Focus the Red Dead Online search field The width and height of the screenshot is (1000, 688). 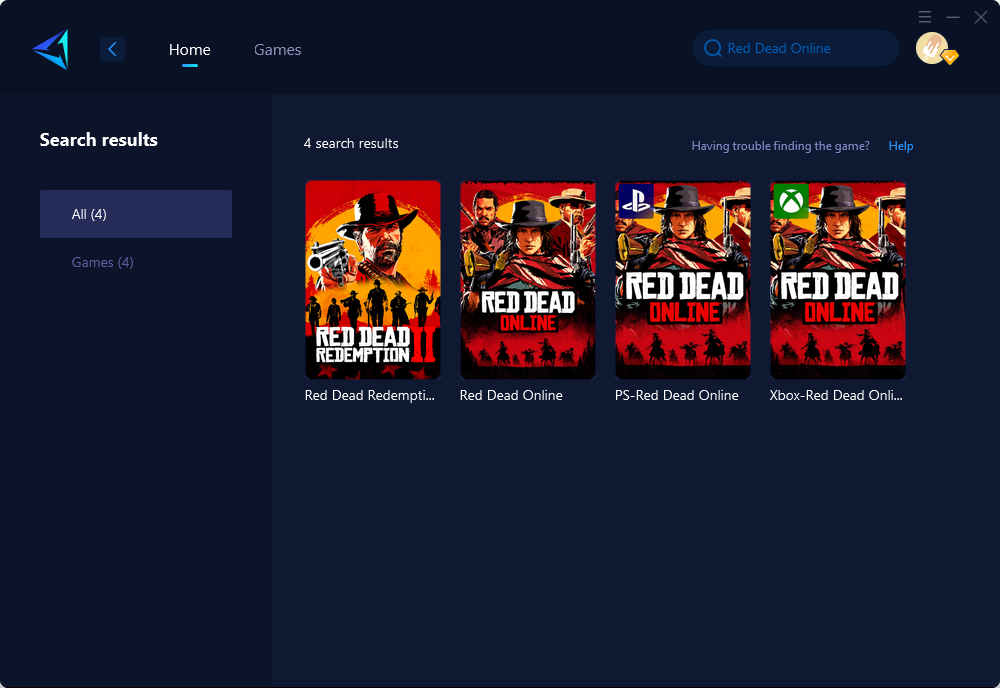pyautogui.click(x=795, y=48)
